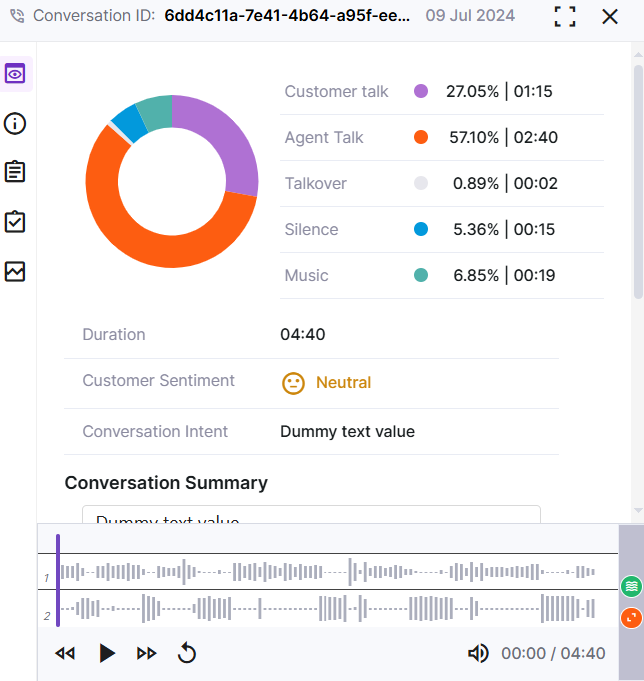
Task: Click the Silence value 5.36% | 00:15
Action: click(x=504, y=229)
